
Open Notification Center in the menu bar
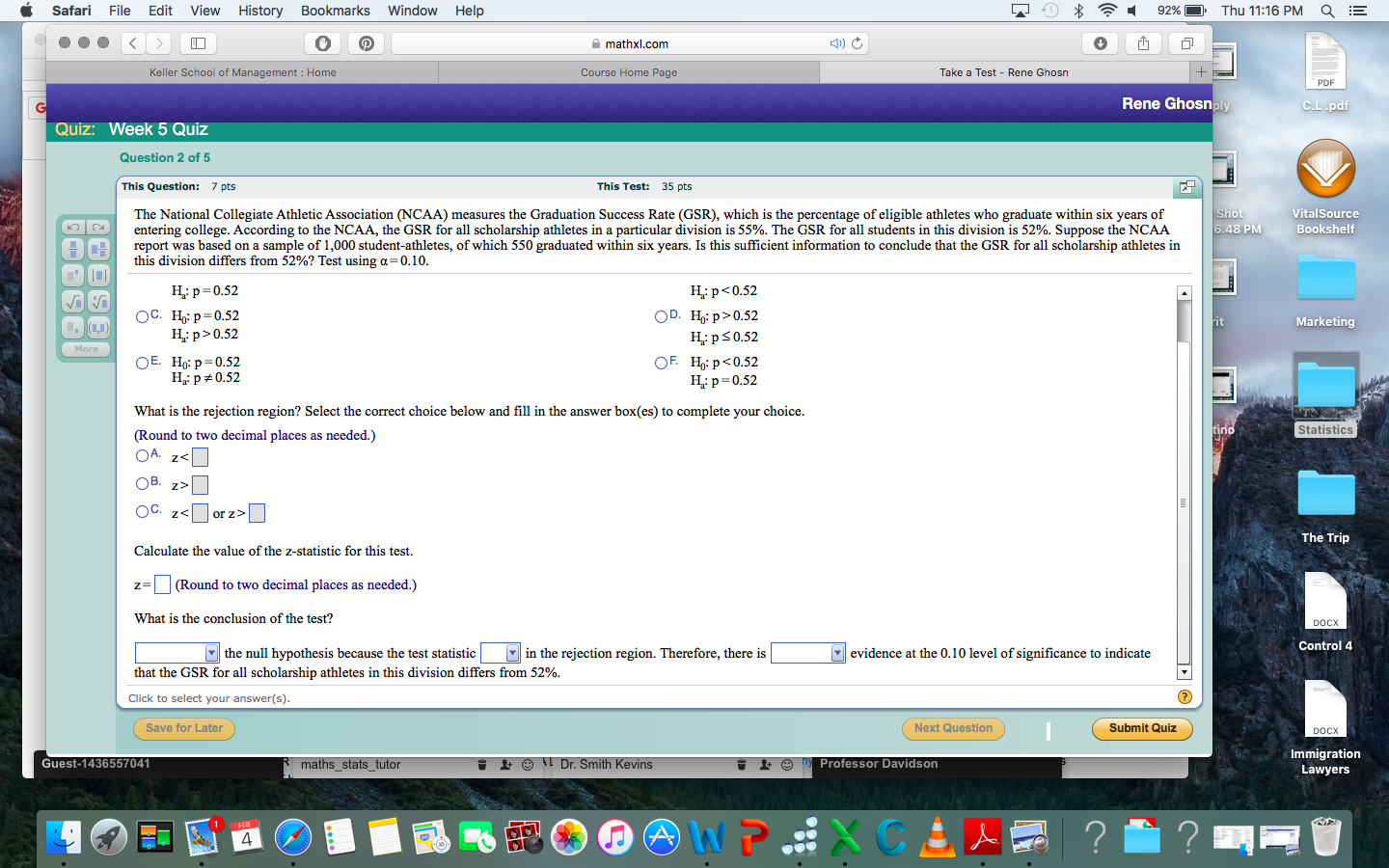(x=1358, y=11)
